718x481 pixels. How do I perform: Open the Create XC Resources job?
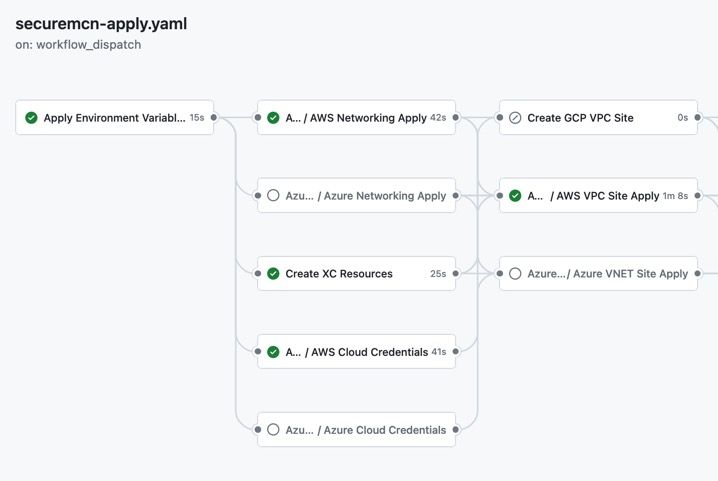pos(340,274)
